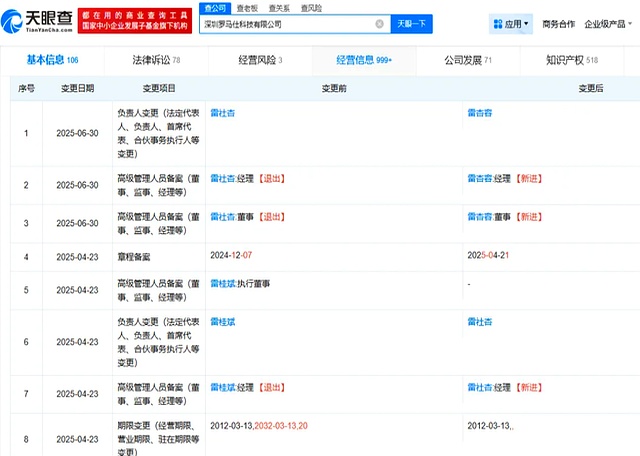Click the row number 4 cell
The width and height of the screenshot is (640, 456).
26,257
